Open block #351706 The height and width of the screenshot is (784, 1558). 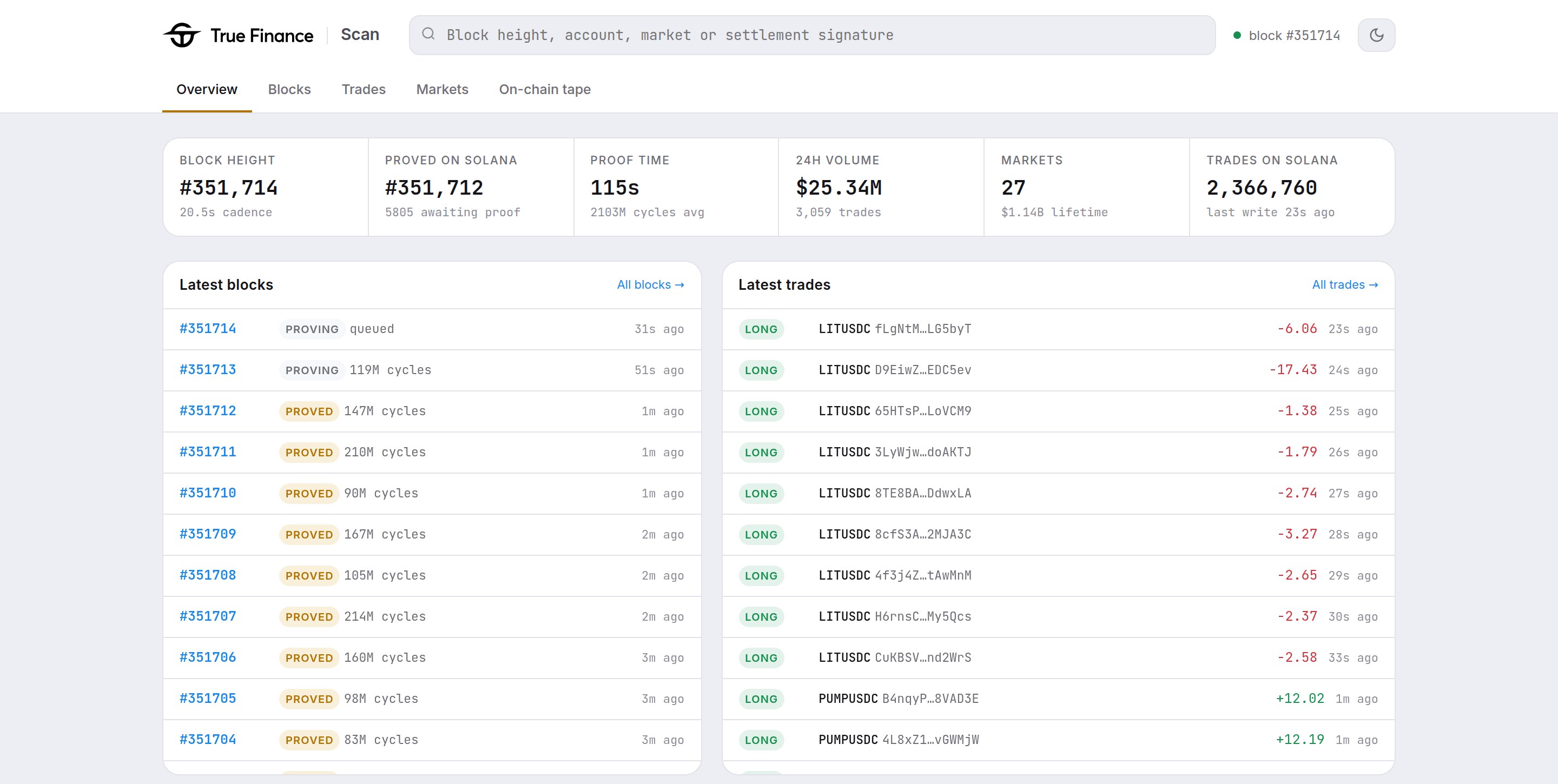coord(207,657)
